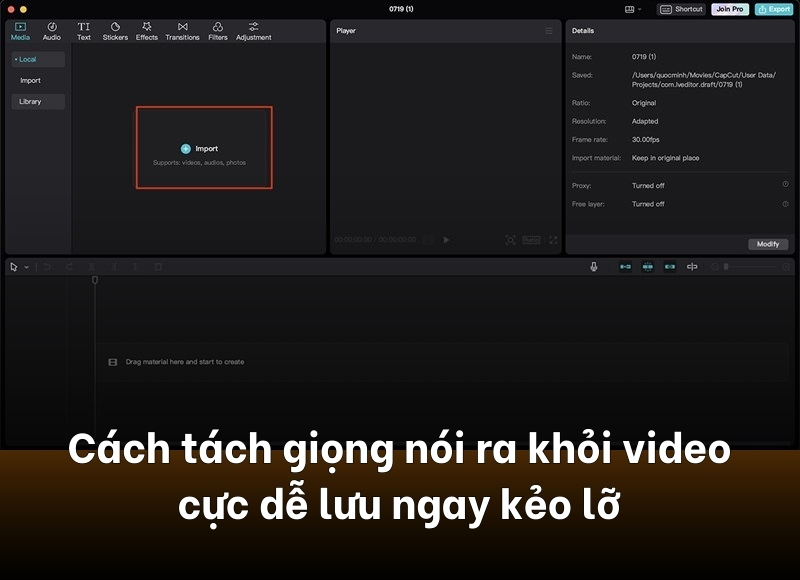
Task: Select Import in the media sidebar
Action: (x=30, y=81)
